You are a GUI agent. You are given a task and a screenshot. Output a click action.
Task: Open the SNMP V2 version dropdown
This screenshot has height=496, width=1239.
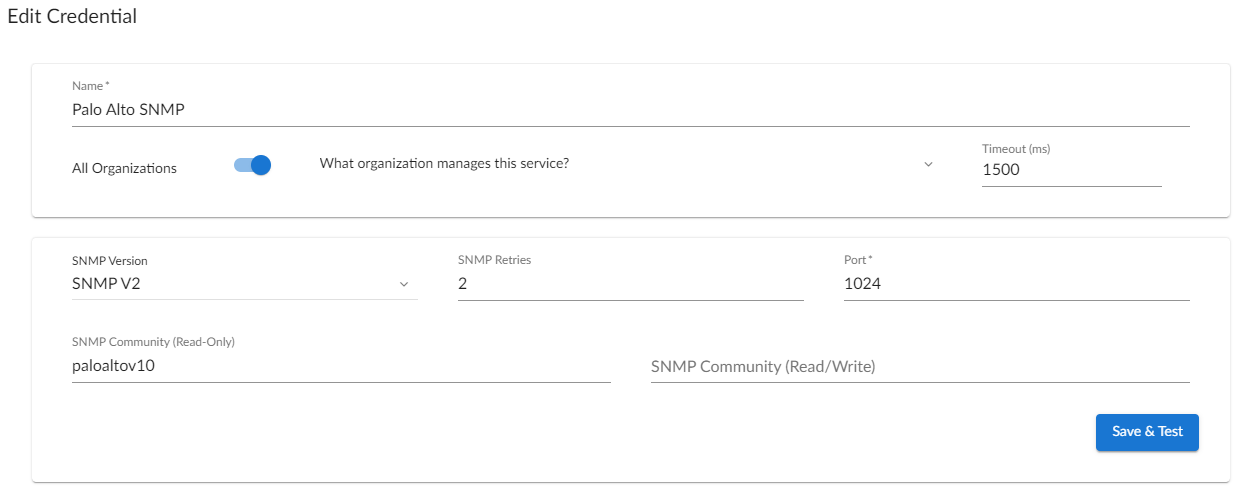pos(245,284)
